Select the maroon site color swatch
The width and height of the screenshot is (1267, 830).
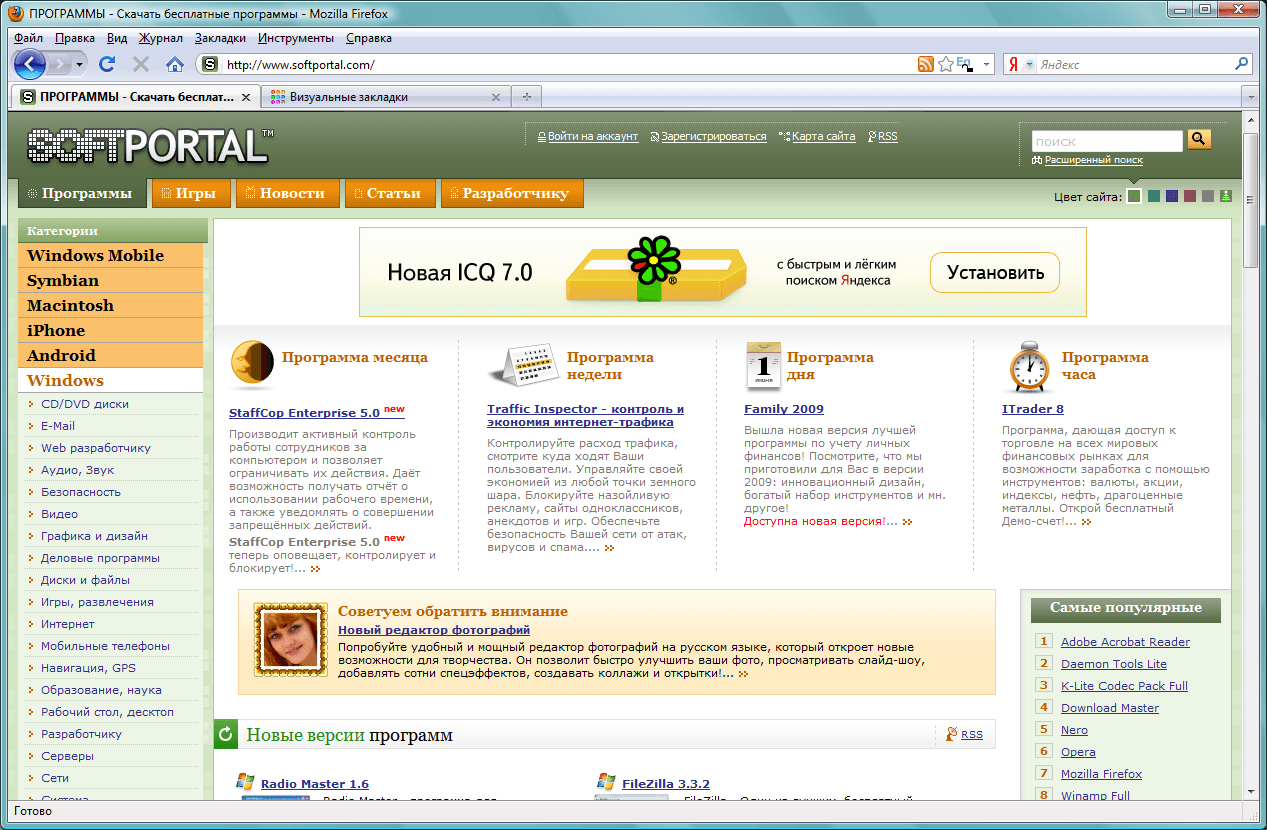[x=1190, y=196]
